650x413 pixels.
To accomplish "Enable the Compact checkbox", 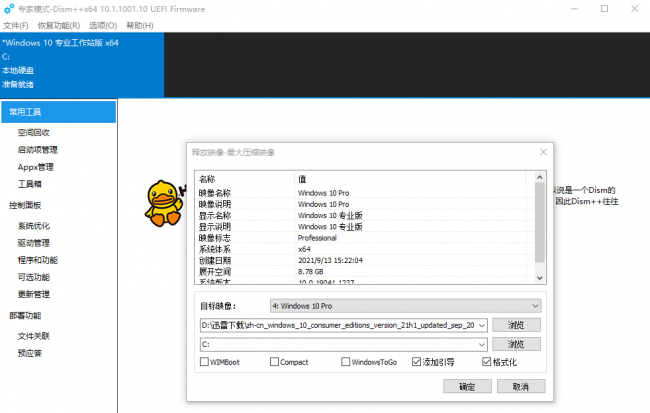I will pos(274,362).
